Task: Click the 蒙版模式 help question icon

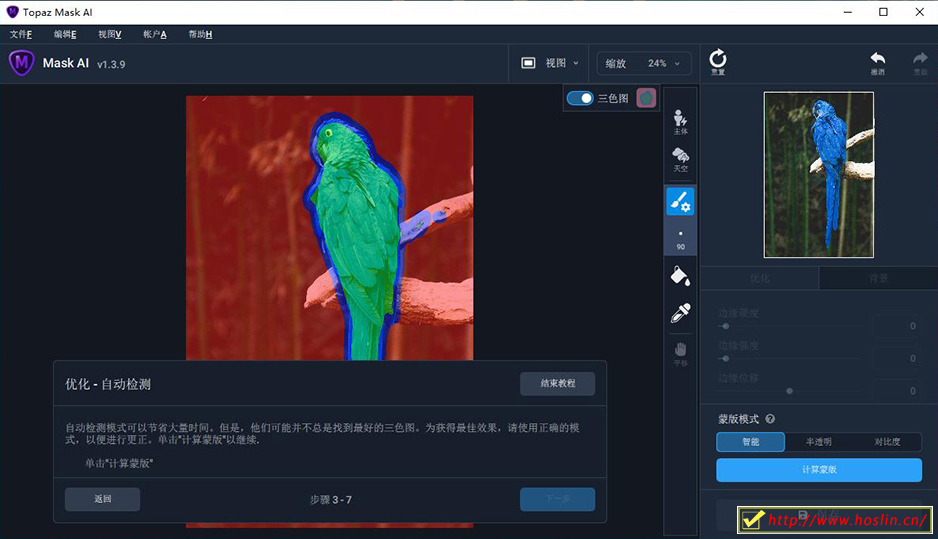Action: [x=770, y=419]
